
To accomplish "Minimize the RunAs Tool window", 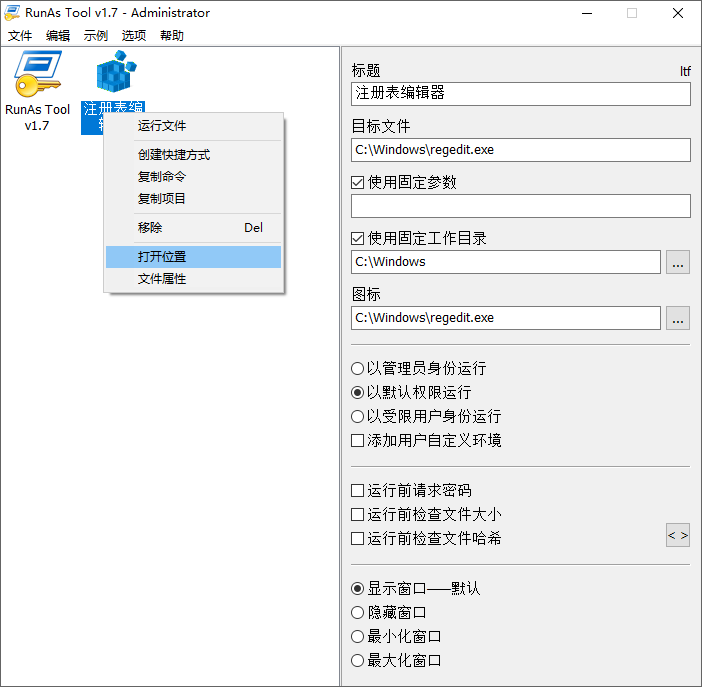I will point(587,13).
